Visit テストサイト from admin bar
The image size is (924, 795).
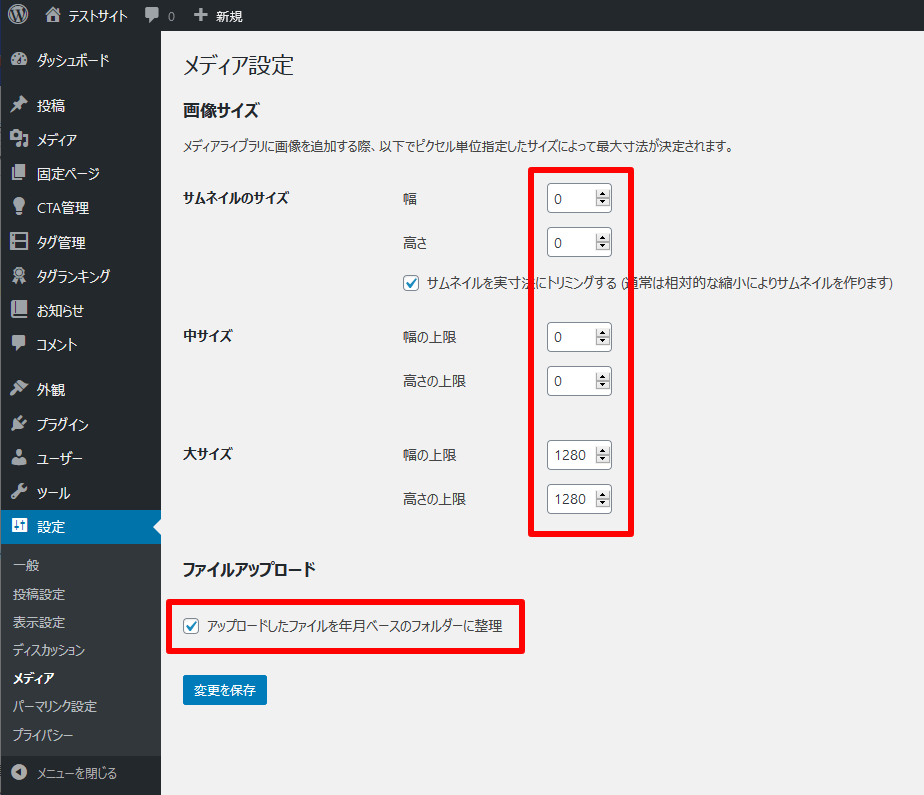click(98, 16)
